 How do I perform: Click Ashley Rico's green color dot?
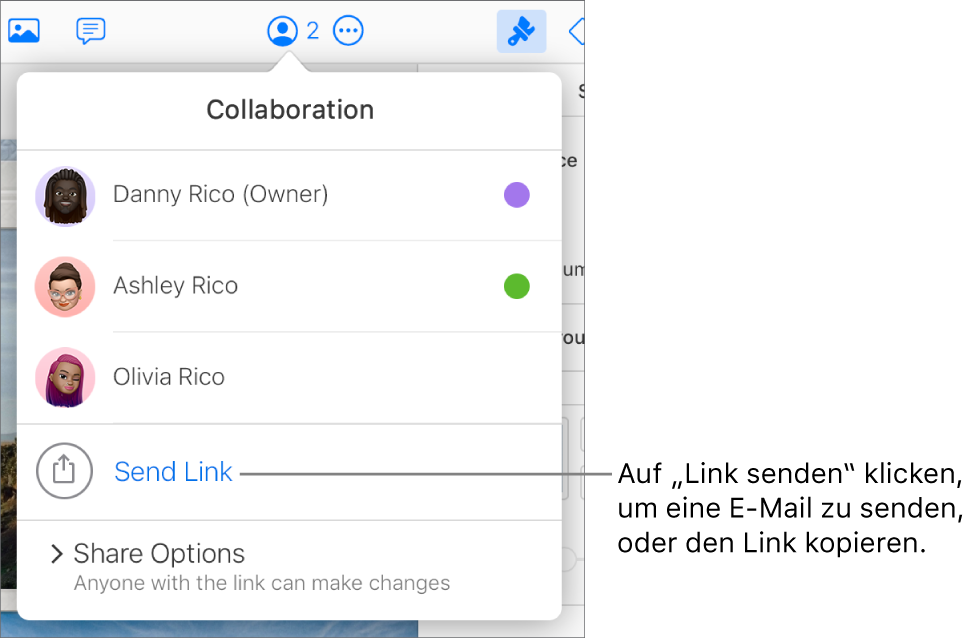tap(517, 286)
